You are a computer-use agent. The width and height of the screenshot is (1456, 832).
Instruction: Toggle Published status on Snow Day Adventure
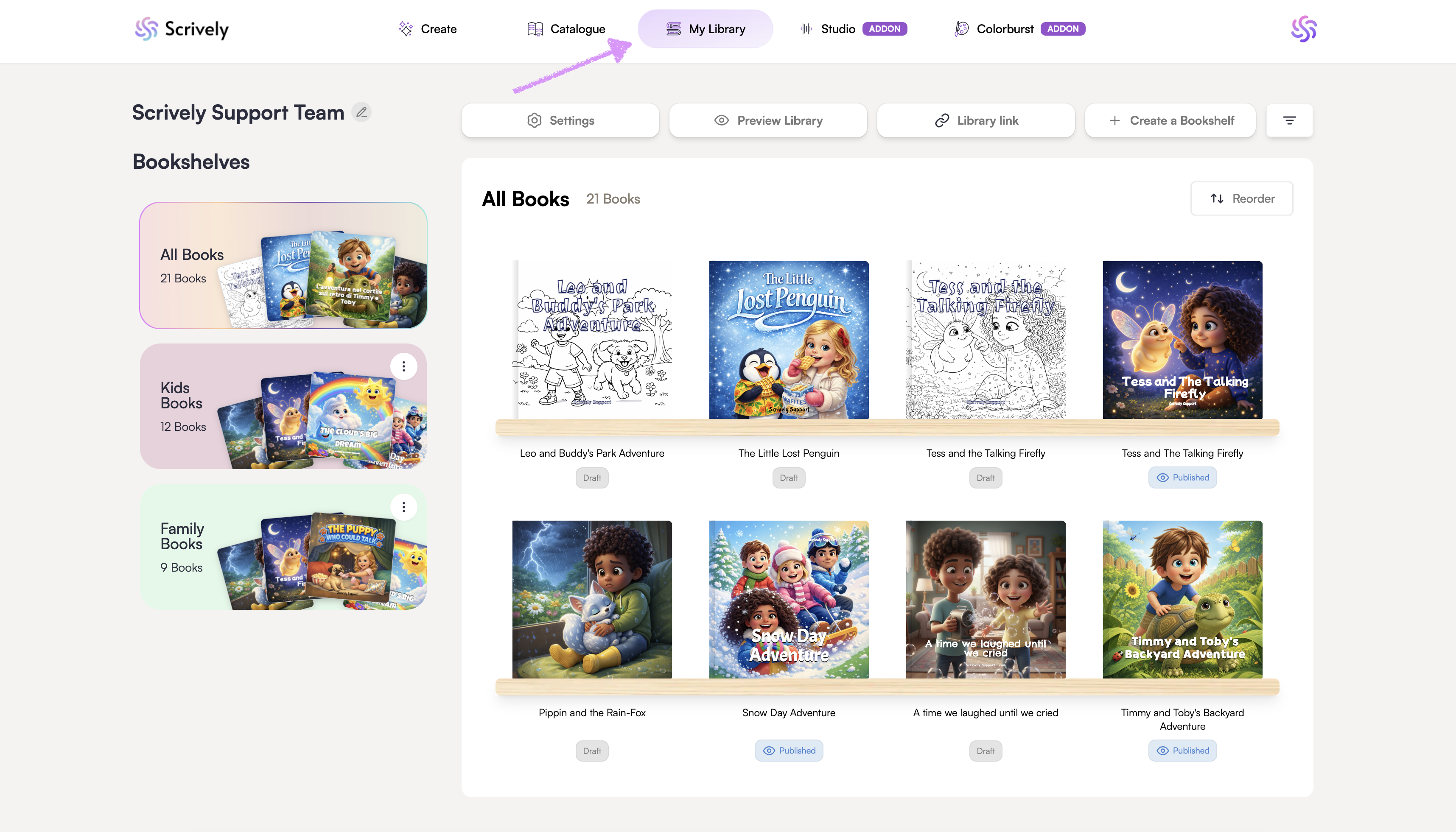pyautogui.click(x=788, y=750)
